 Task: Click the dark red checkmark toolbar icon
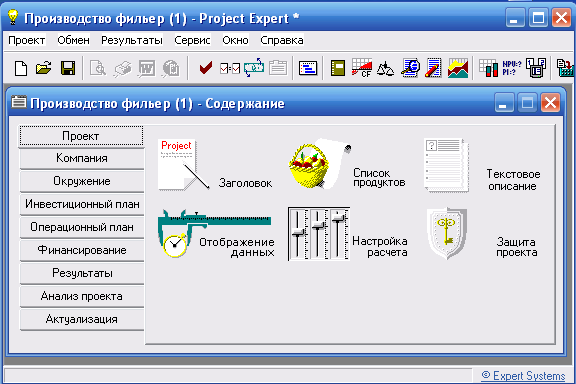coord(205,68)
